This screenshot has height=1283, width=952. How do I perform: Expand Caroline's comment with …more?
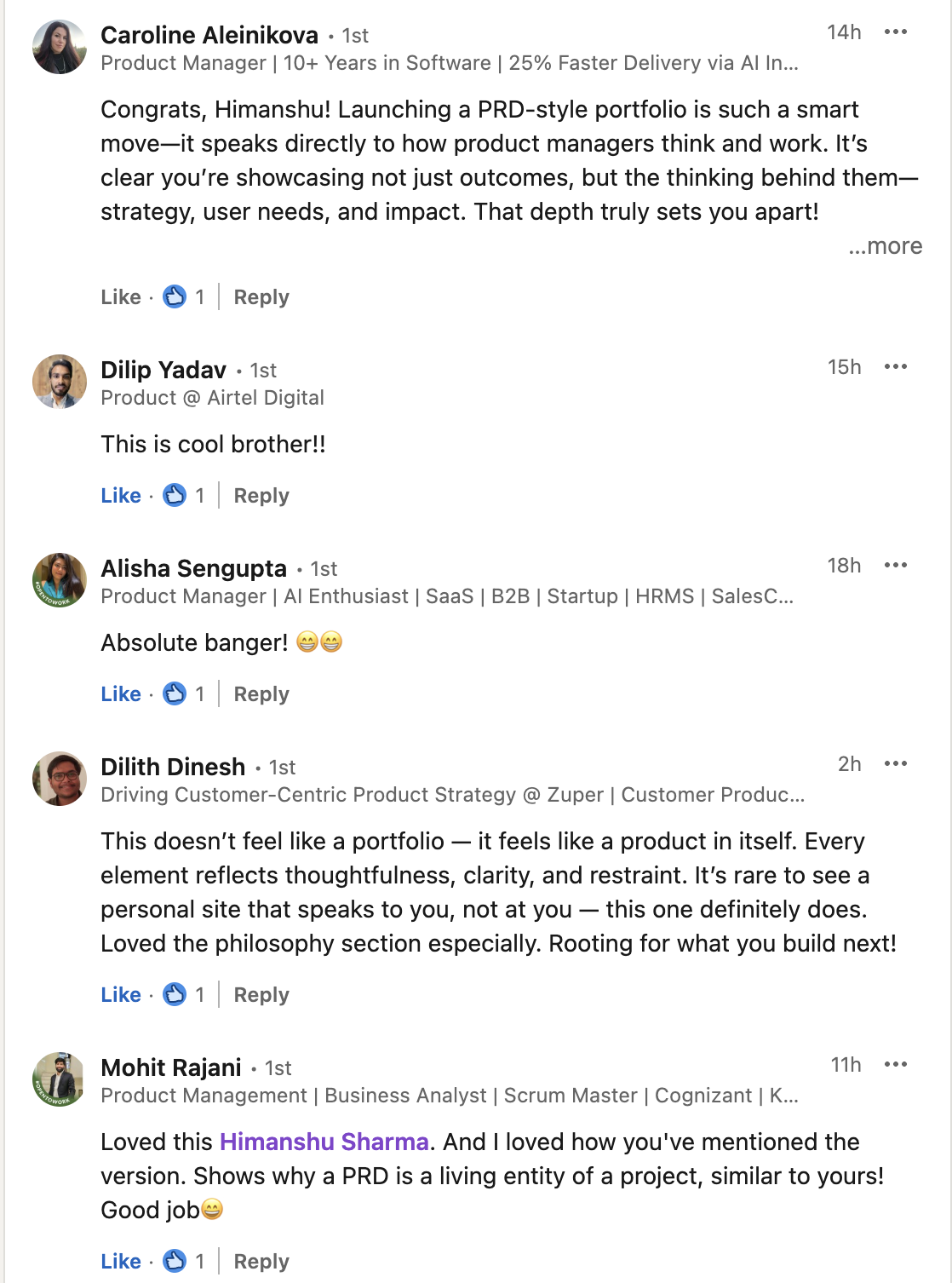886,246
